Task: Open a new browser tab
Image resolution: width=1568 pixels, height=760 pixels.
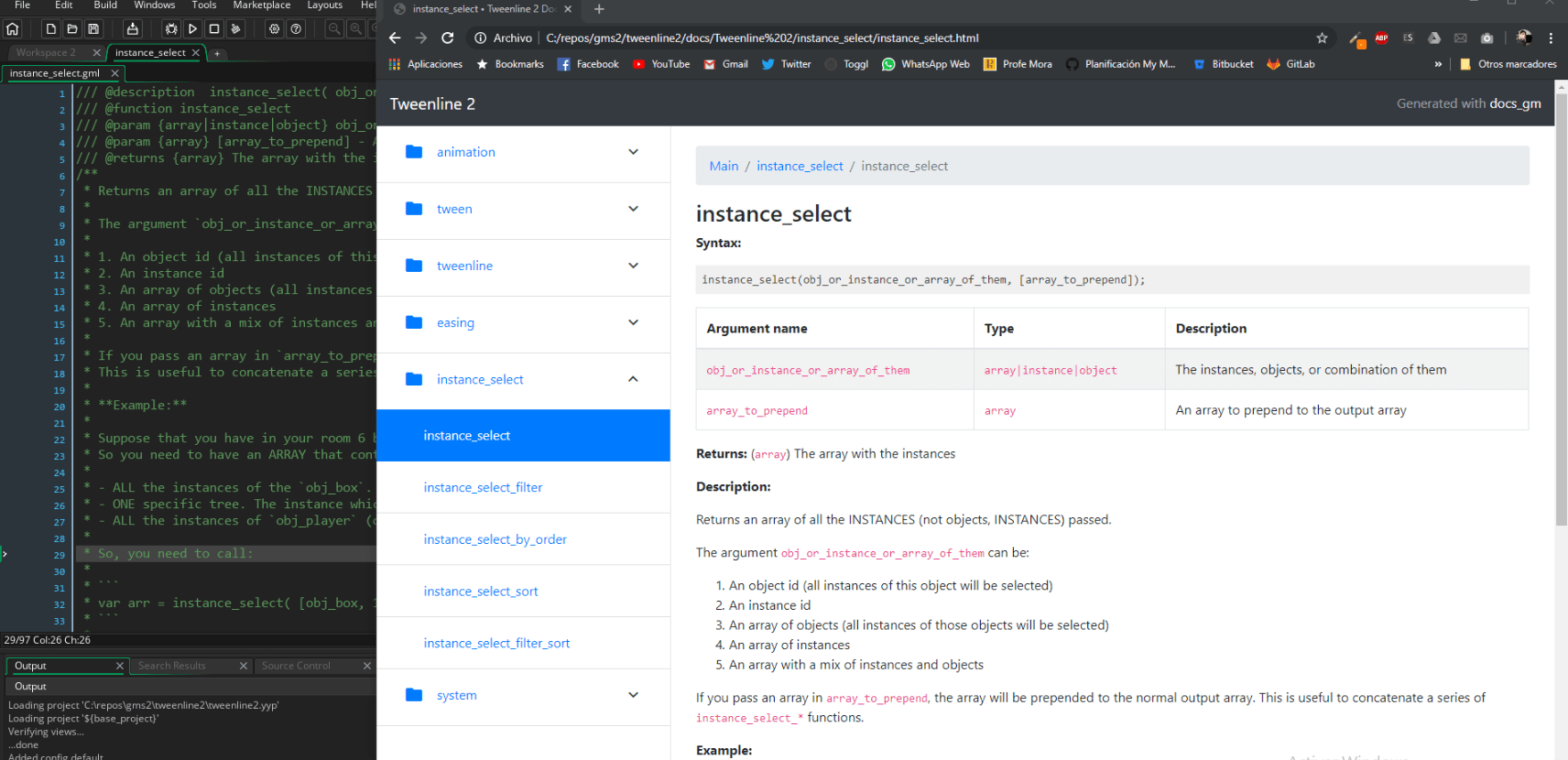Action: click(599, 9)
